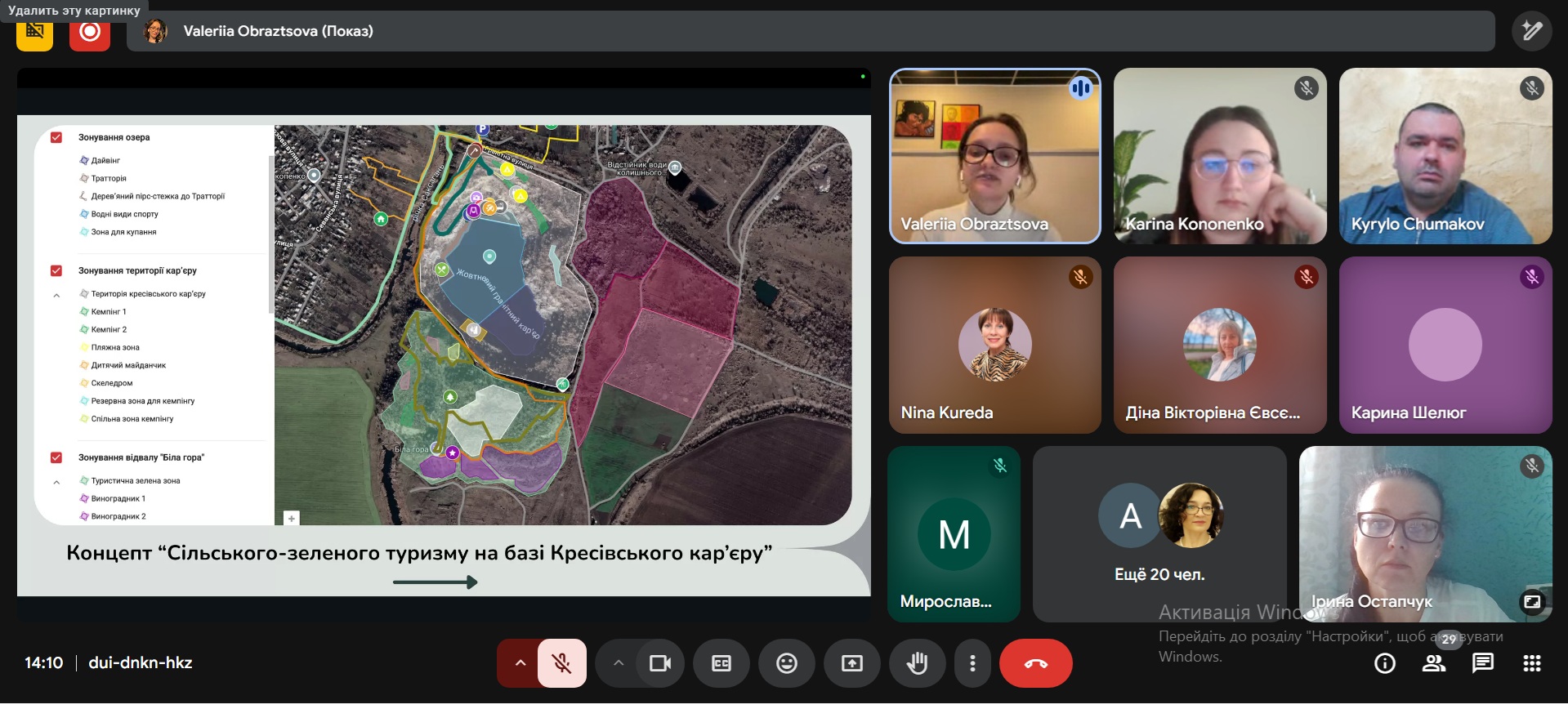This screenshot has height=709, width=1568.
Task: Open the chat panel
Action: click(1483, 663)
